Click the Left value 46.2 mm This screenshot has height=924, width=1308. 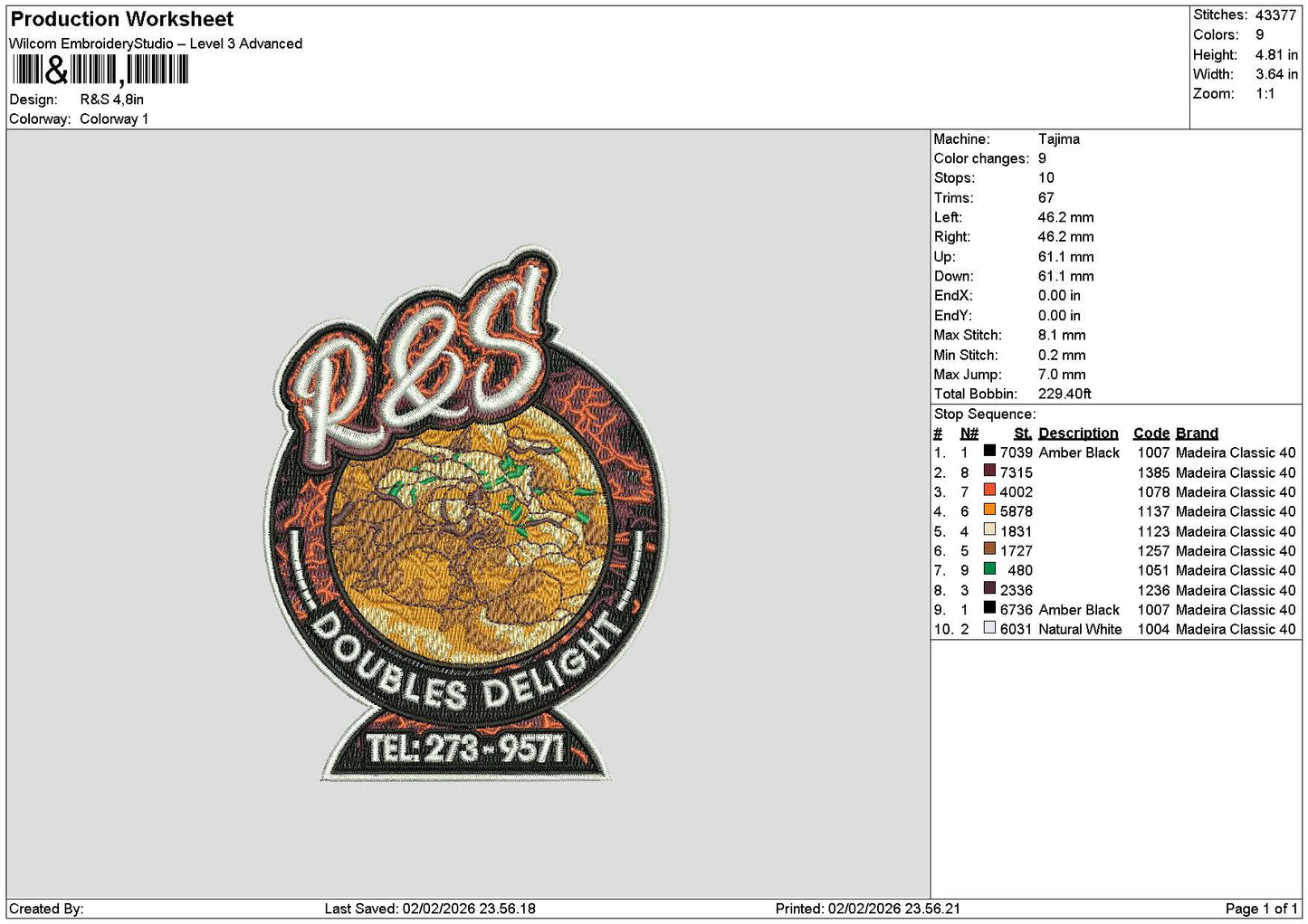pyautogui.click(x=1065, y=217)
